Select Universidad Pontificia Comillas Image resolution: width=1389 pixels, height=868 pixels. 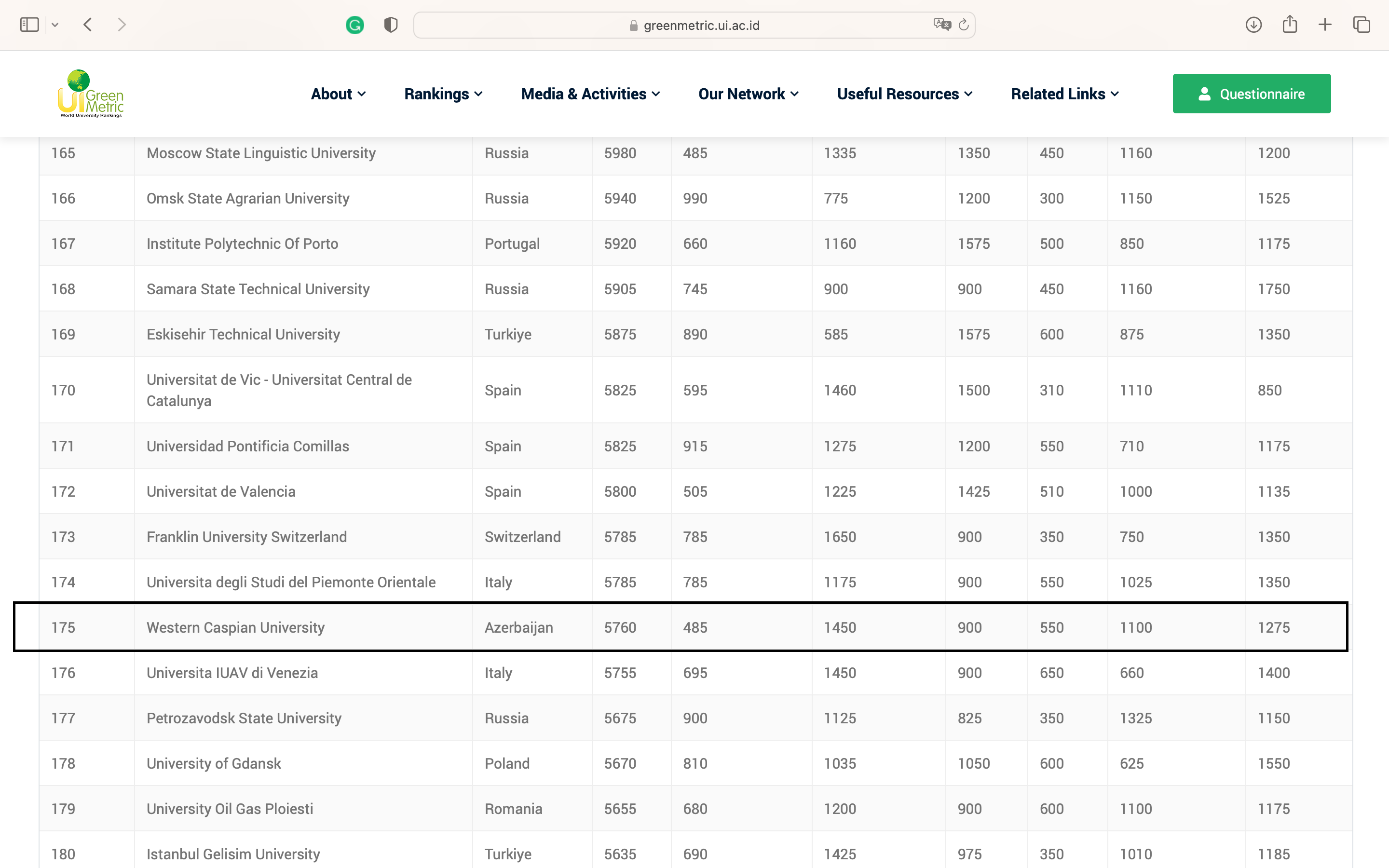[248, 447]
